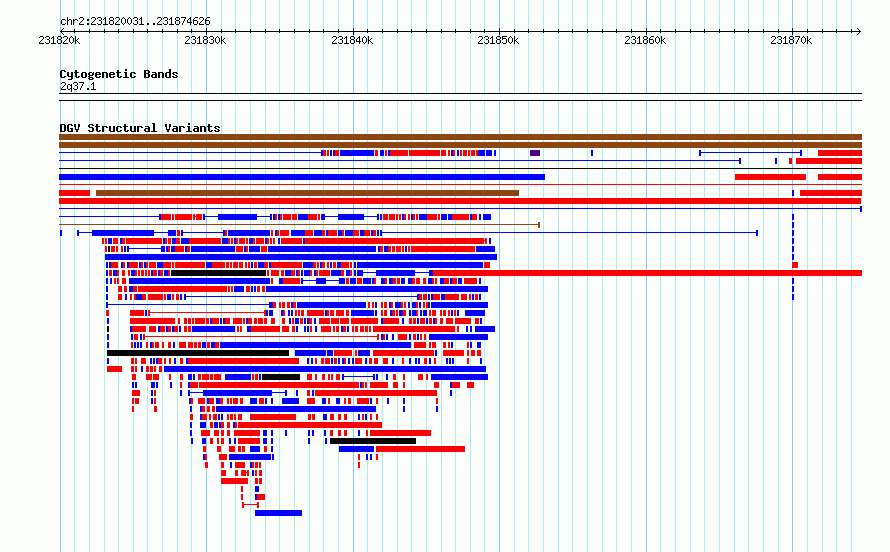The image size is (890, 552).
Task: Select the wide blue bar ending near 231853k
Action: pos(302,177)
